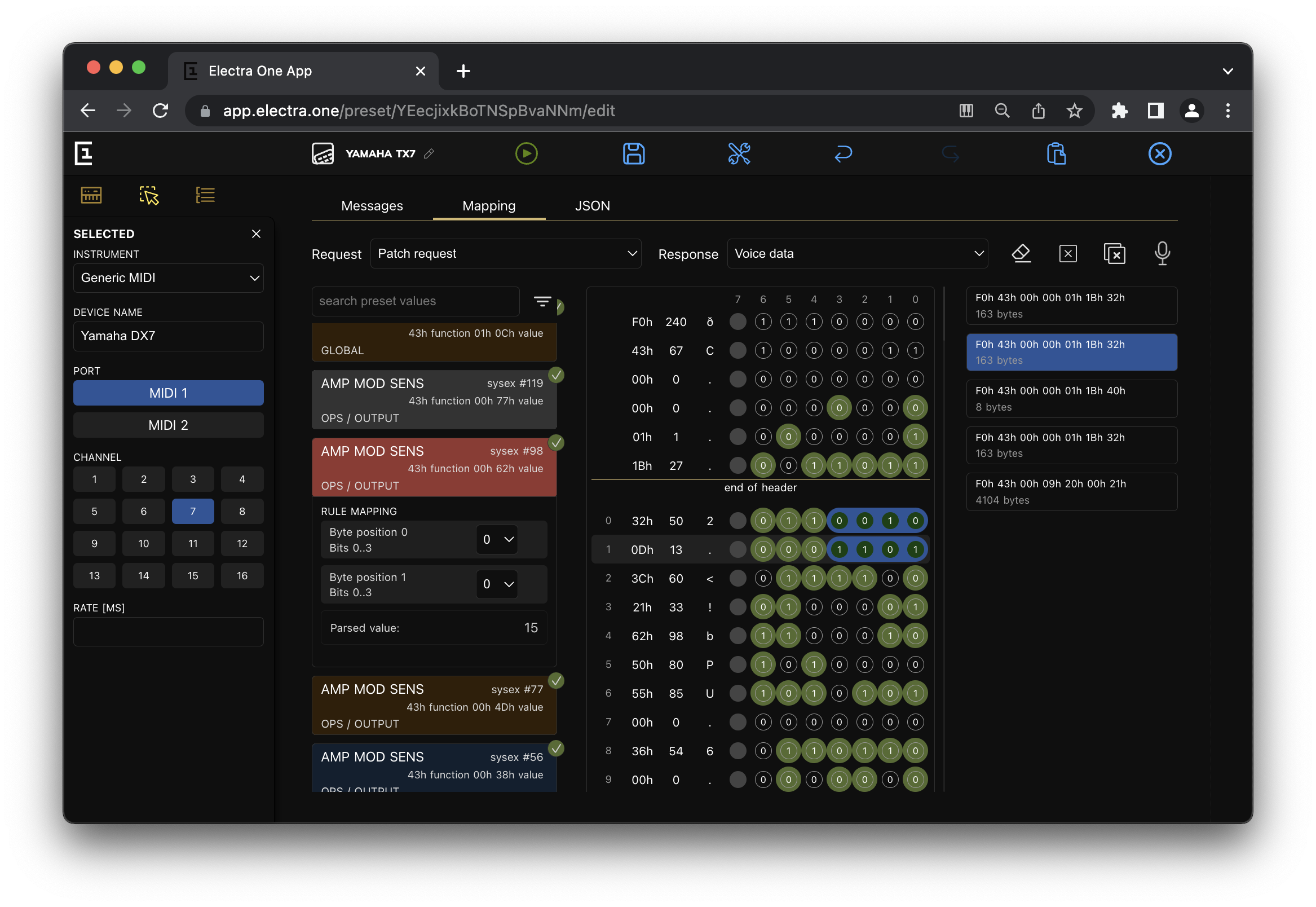Image resolution: width=1316 pixels, height=907 pixels.
Task: Click the filter lines icon beside search
Action: [x=542, y=301]
